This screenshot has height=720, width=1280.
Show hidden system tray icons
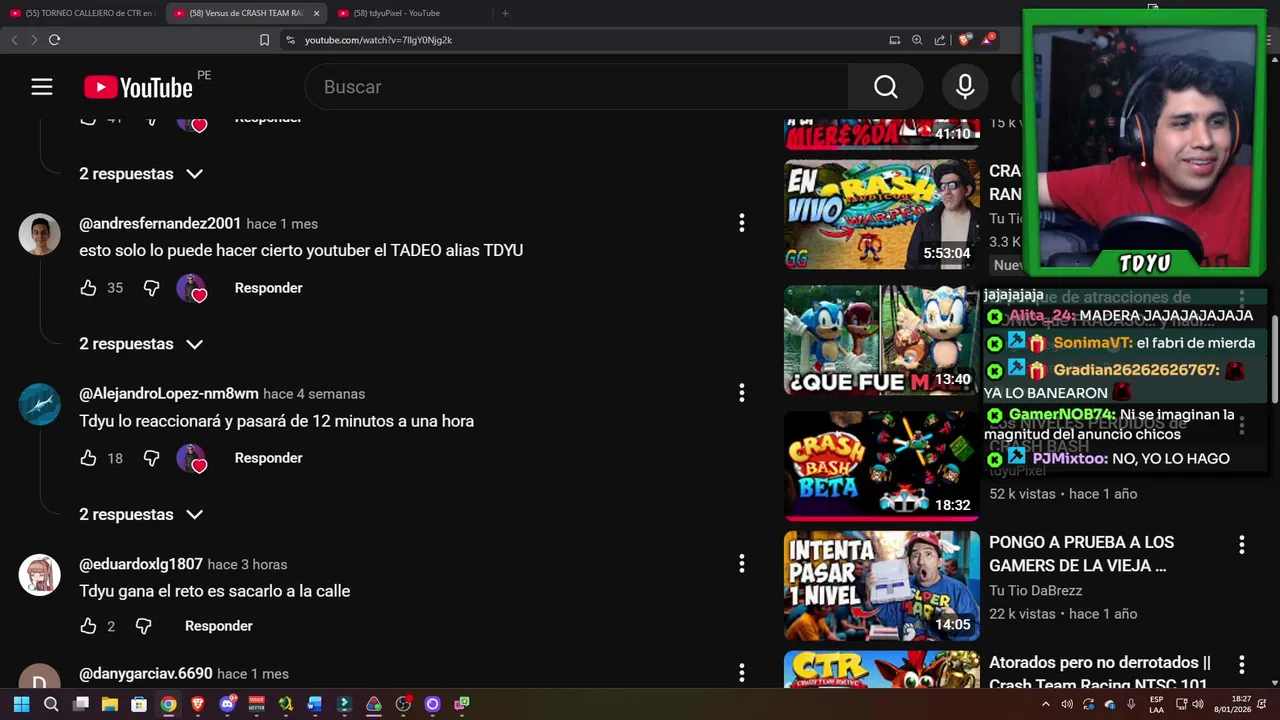(1046, 704)
